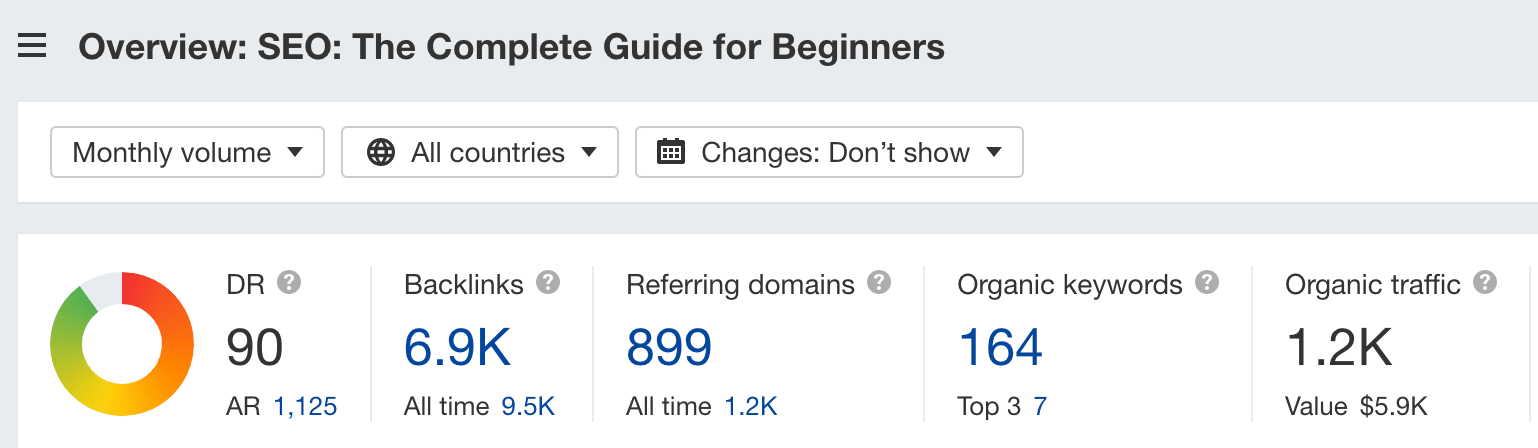Image resolution: width=1538 pixels, height=448 pixels.
Task: Click the DR donut chart
Action: (122, 344)
